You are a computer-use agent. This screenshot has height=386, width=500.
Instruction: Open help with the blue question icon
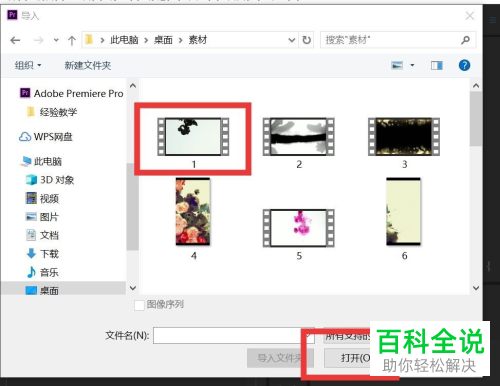464,65
